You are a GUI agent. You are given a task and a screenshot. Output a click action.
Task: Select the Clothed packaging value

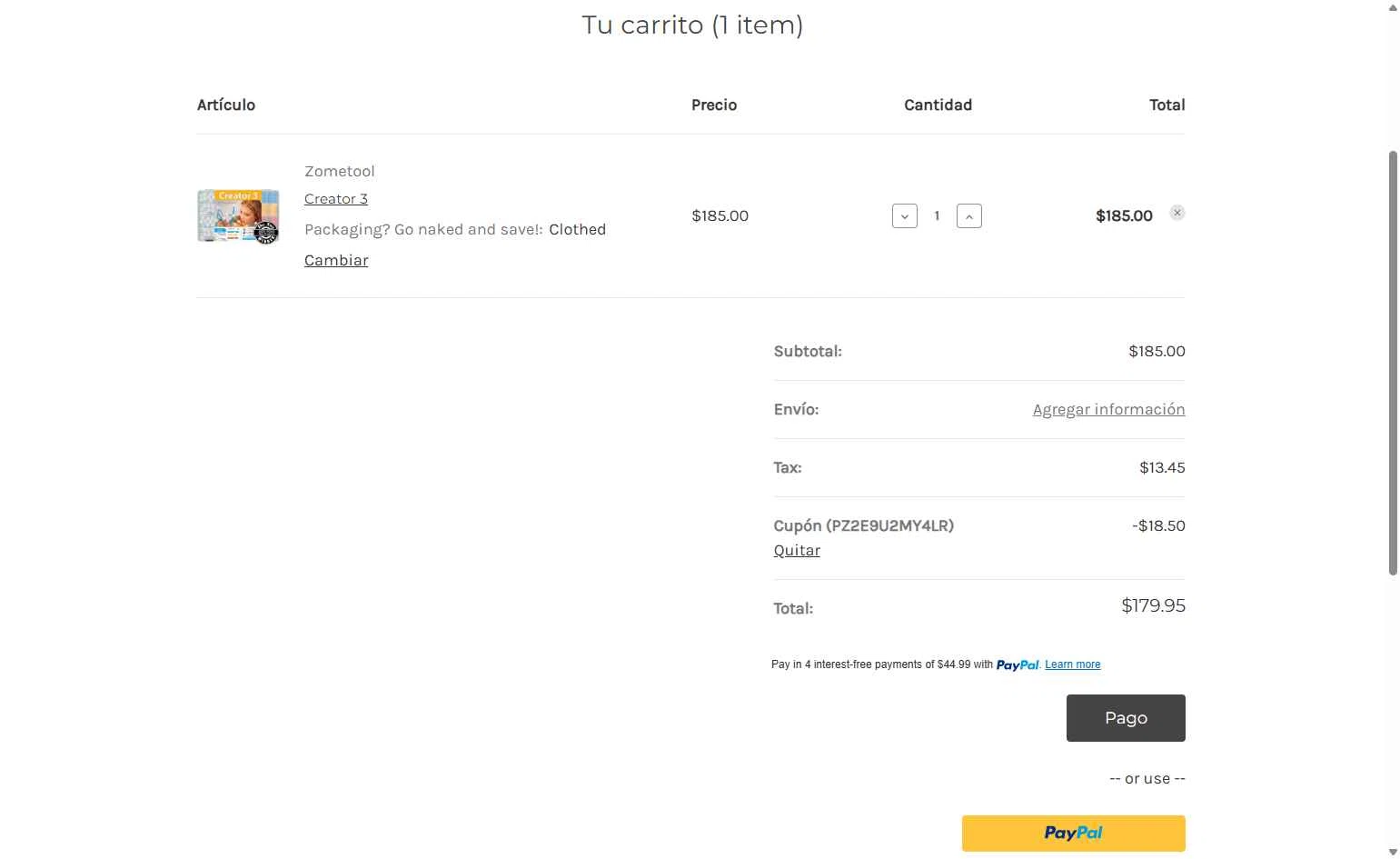point(577,229)
